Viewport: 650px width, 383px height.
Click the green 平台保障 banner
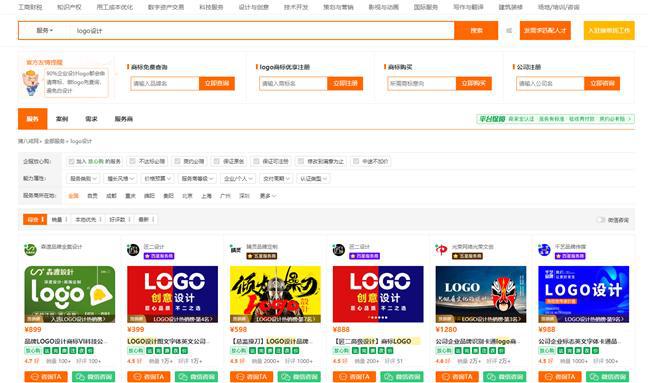tap(555, 119)
